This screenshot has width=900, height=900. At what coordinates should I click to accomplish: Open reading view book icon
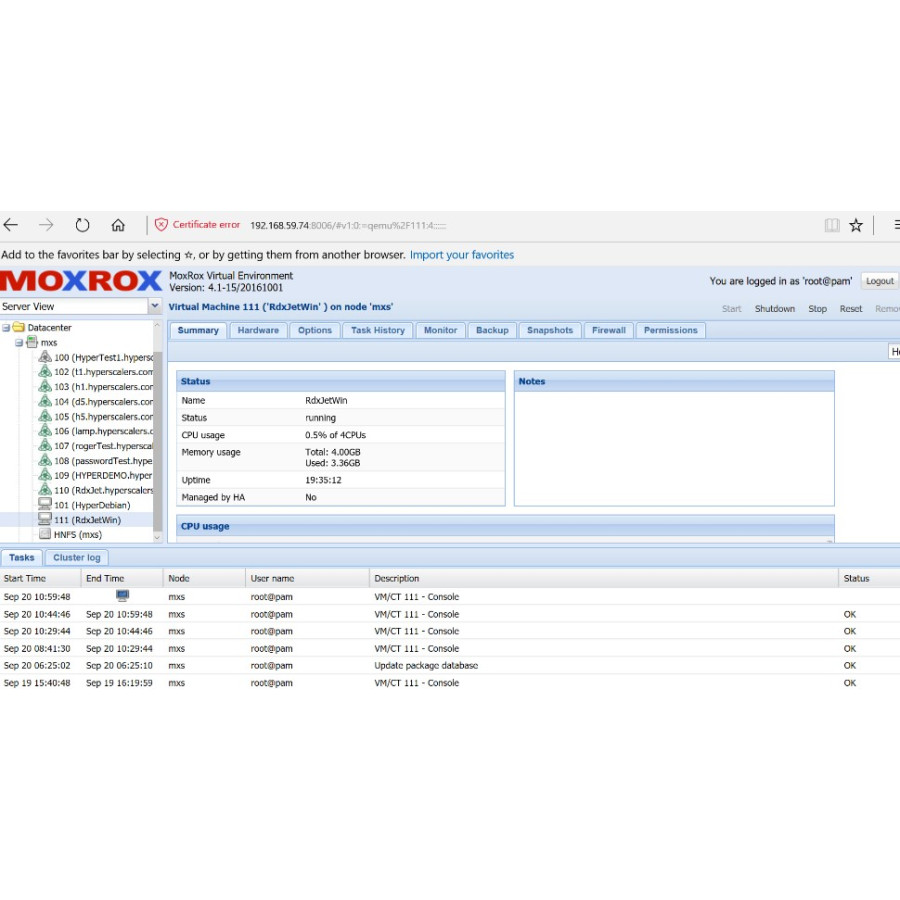point(832,225)
